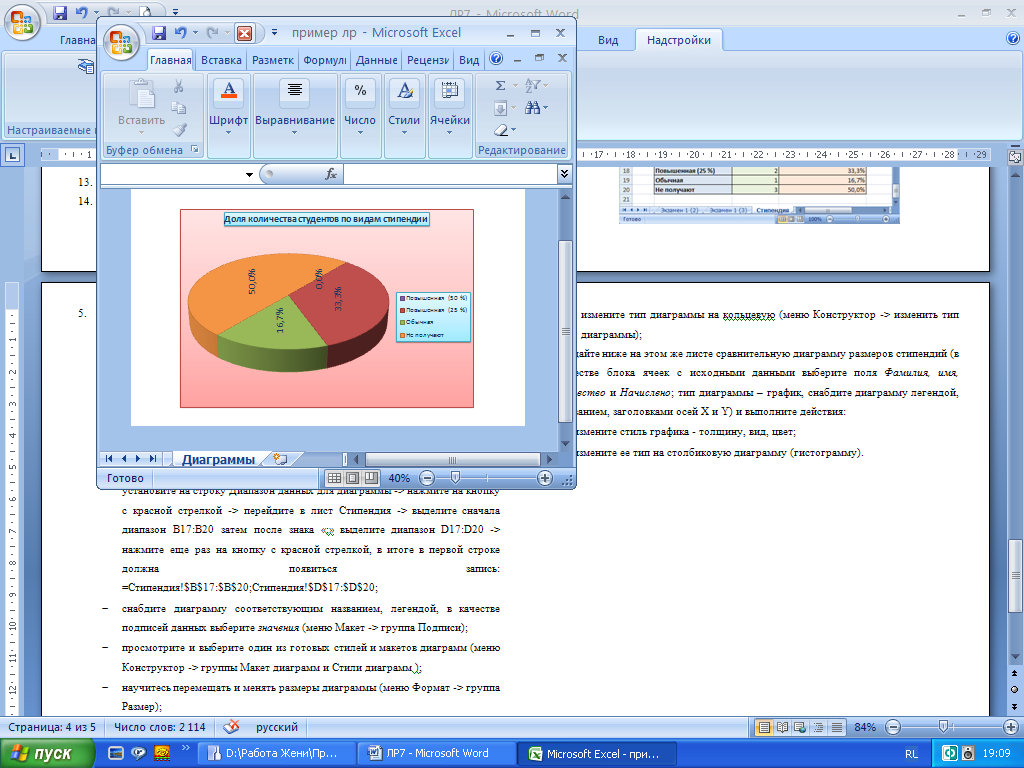Open Find and Select dropdown arrow
The width and height of the screenshot is (1024, 768).
coord(545,108)
